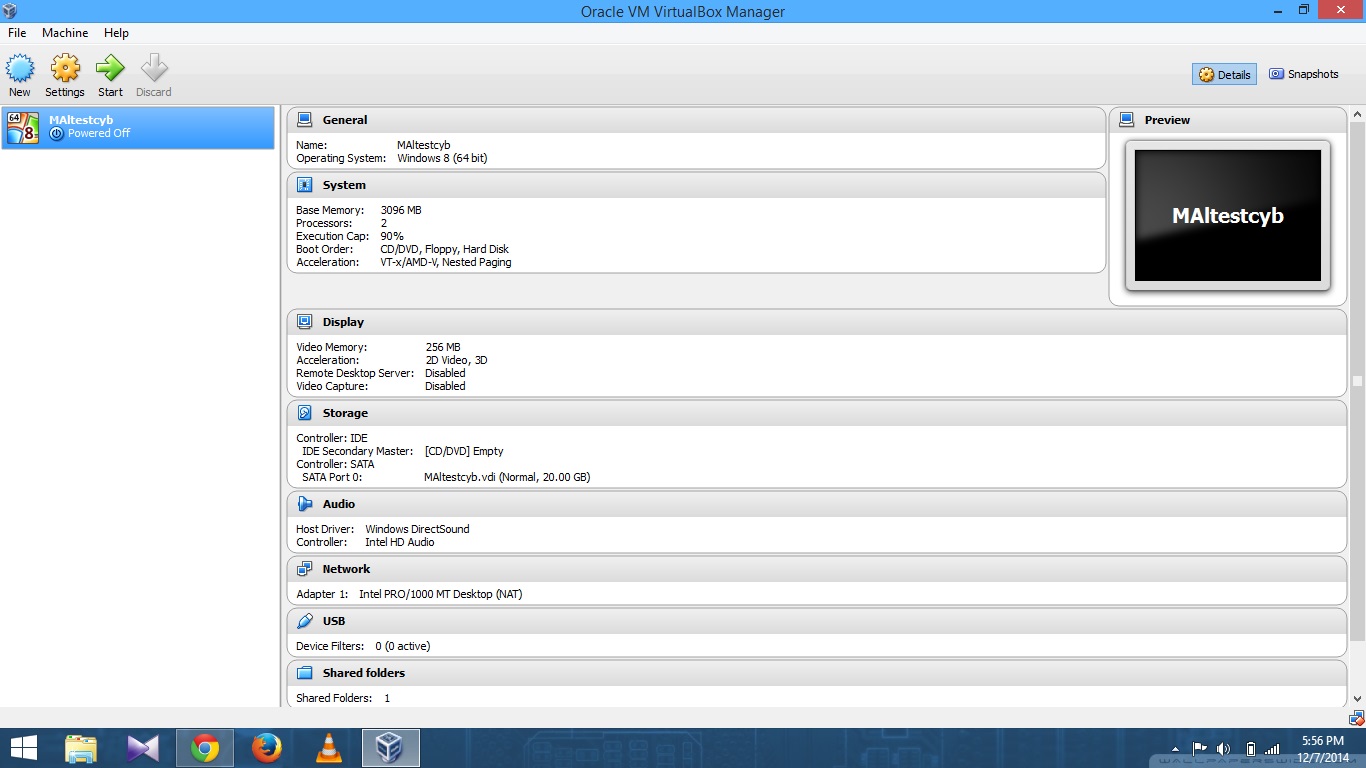The width and height of the screenshot is (1366, 768).
Task: Click the Storage section title
Action: 345,413
